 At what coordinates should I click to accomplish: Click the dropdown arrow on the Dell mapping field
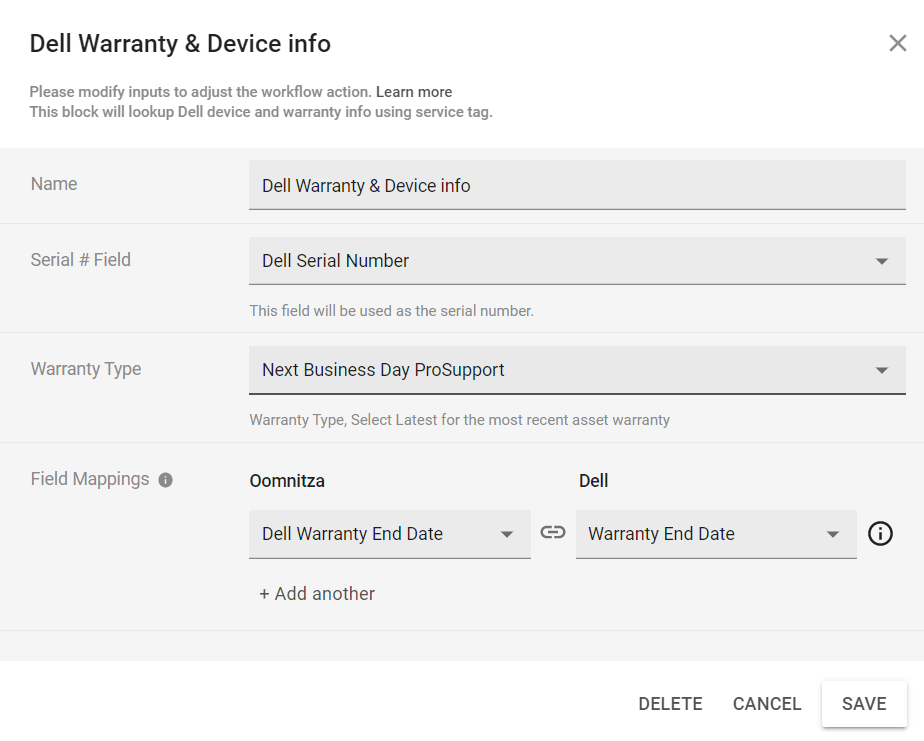[834, 533]
